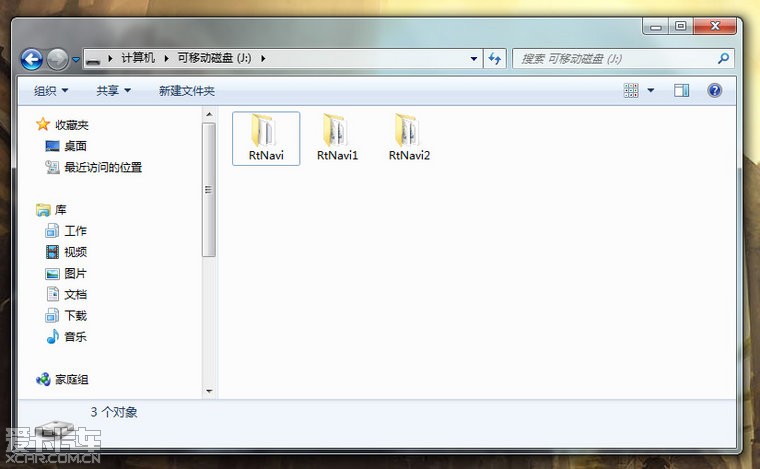Open the recent pages dropdown next to Forward
Screen dimensions: 760x469
(x=76, y=60)
